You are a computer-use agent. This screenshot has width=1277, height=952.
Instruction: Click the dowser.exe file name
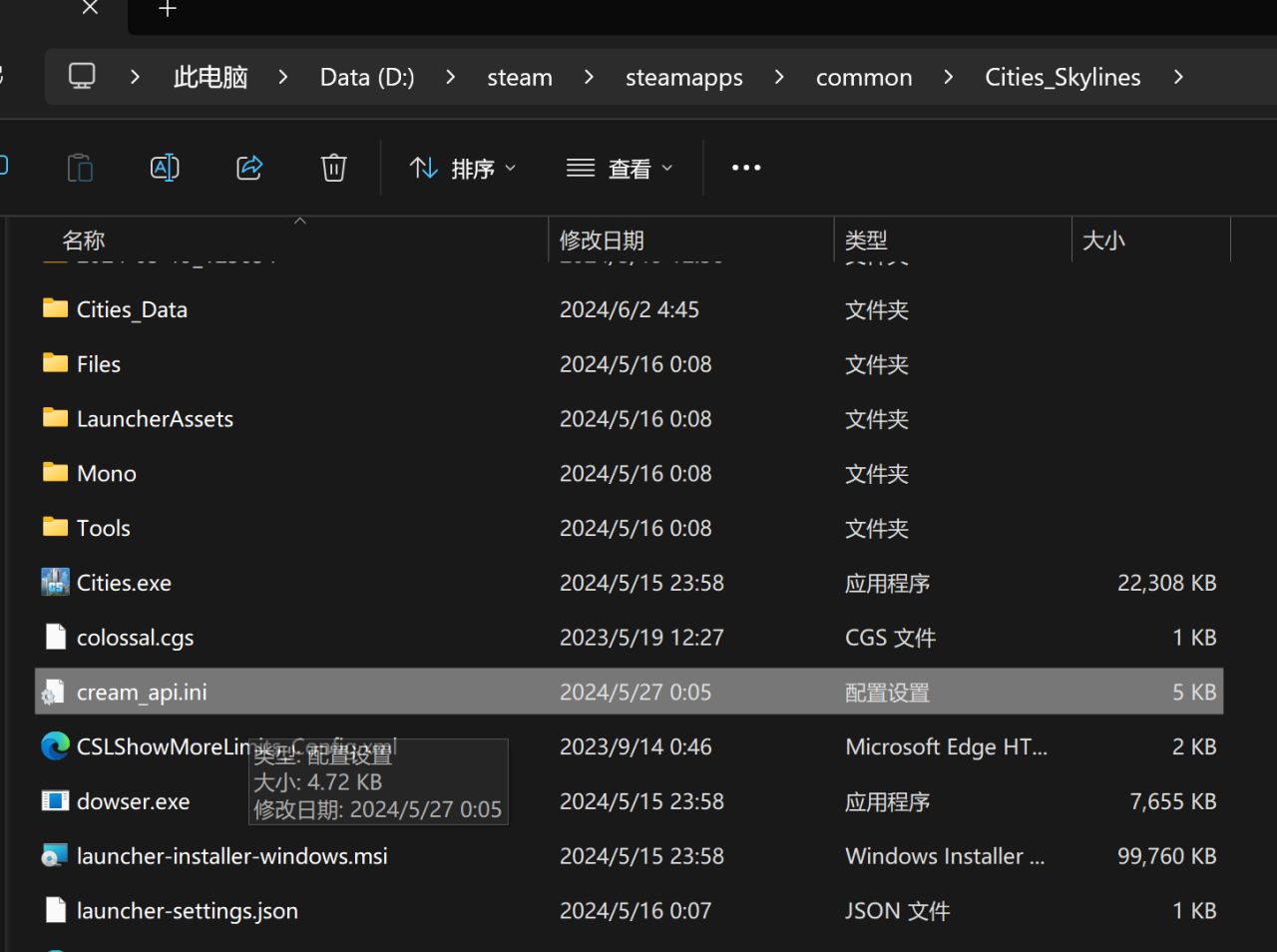[x=133, y=801]
